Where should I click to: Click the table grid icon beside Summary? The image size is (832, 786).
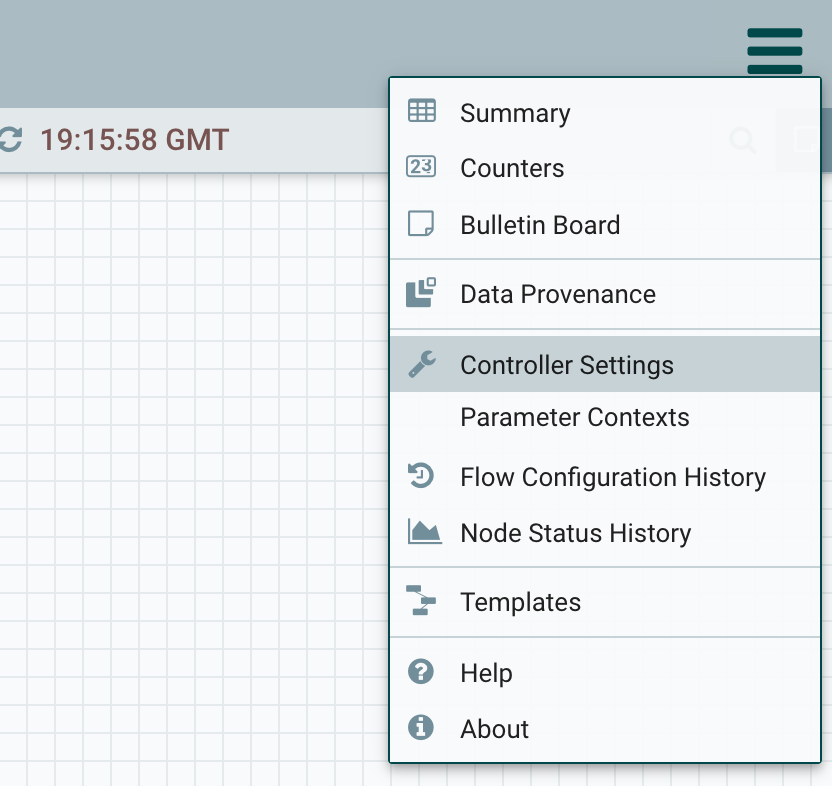(422, 112)
